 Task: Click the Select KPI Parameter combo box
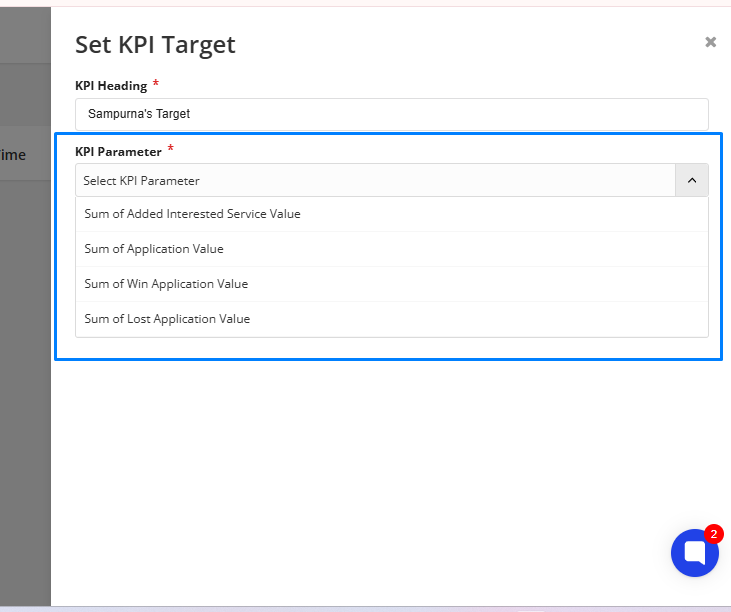(375, 180)
